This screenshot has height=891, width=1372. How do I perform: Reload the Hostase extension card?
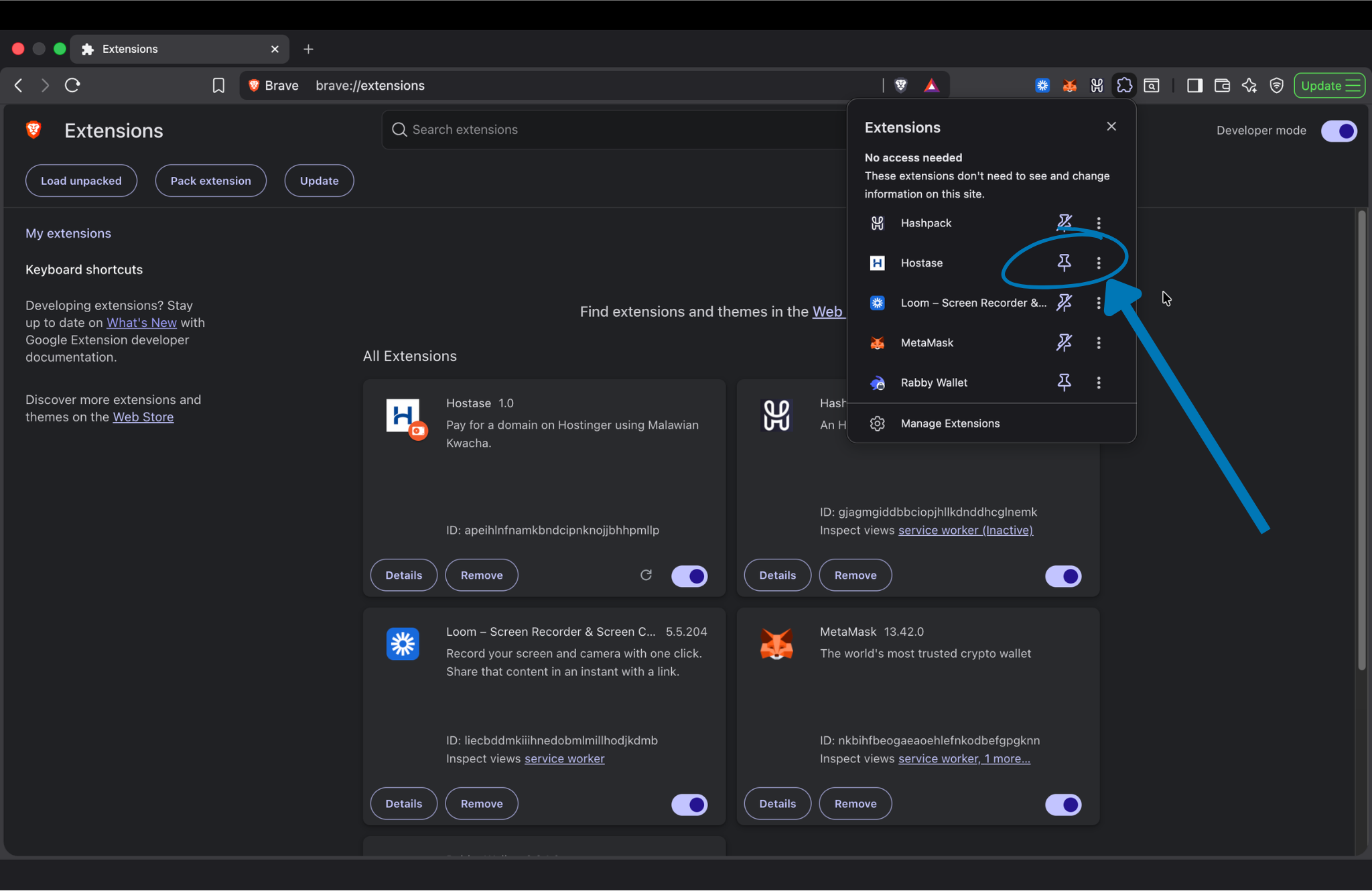646,575
